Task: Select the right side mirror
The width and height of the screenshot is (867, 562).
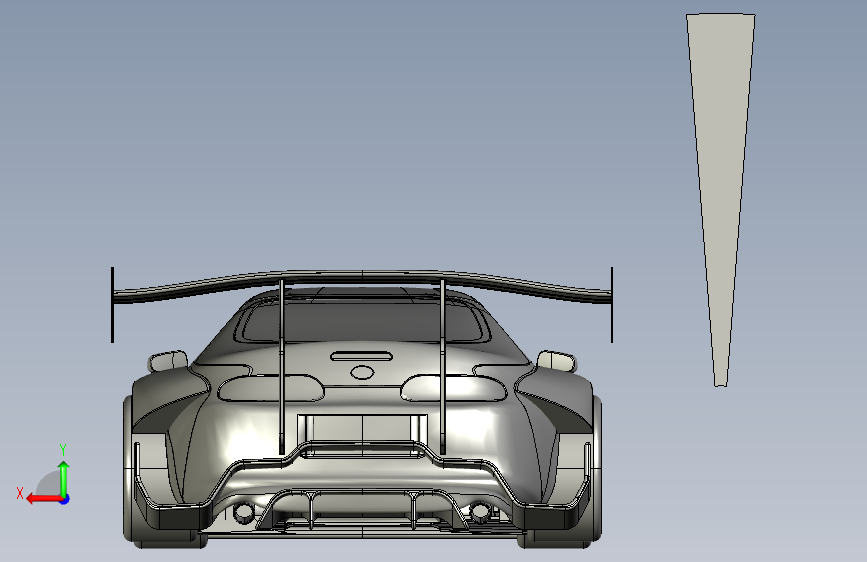Action: (557, 361)
